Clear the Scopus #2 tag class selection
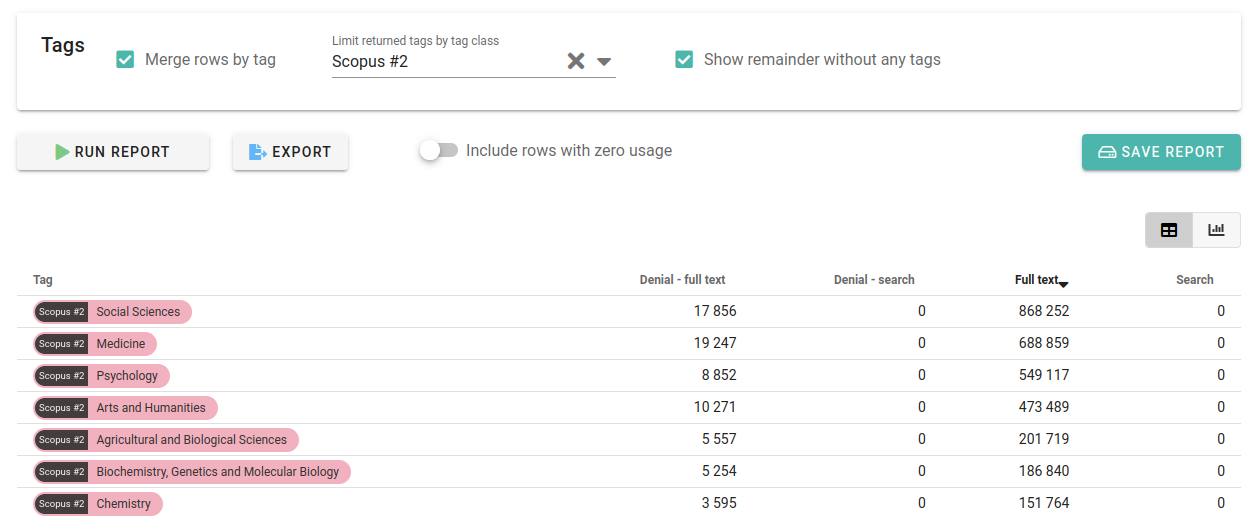The width and height of the screenshot is (1258, 518). click(576, 61)
